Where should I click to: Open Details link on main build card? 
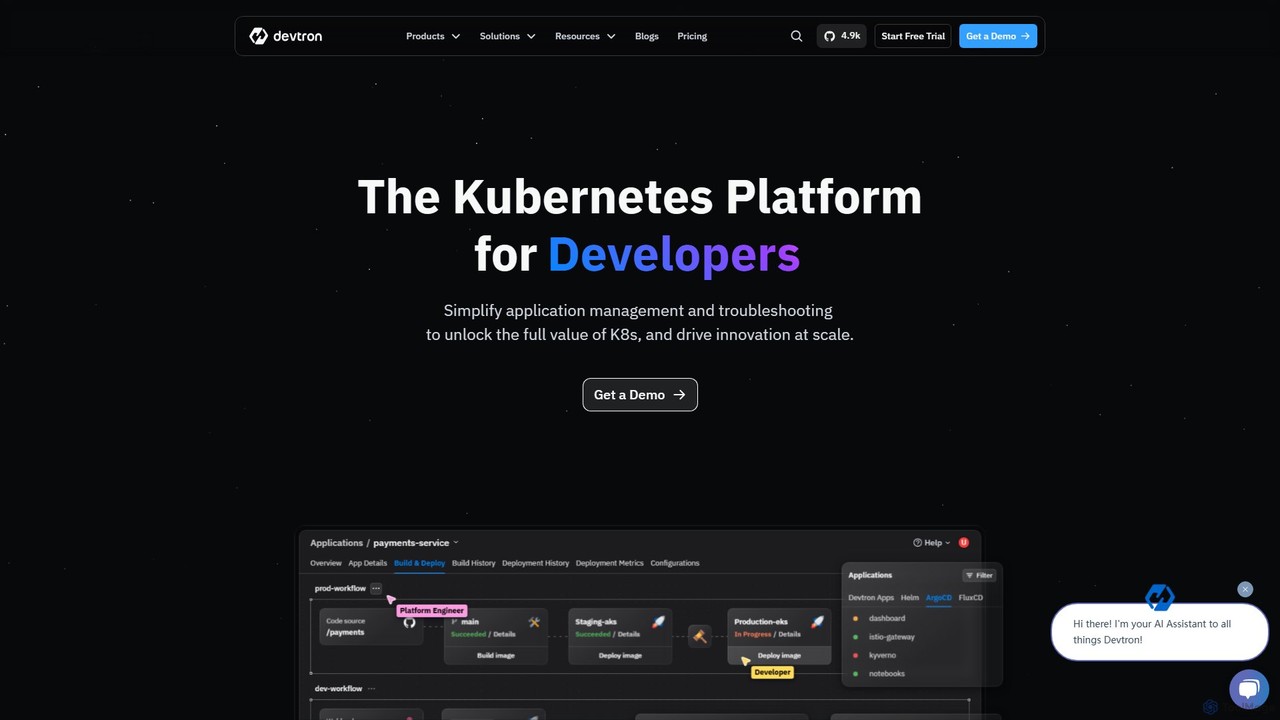(504, 634)
